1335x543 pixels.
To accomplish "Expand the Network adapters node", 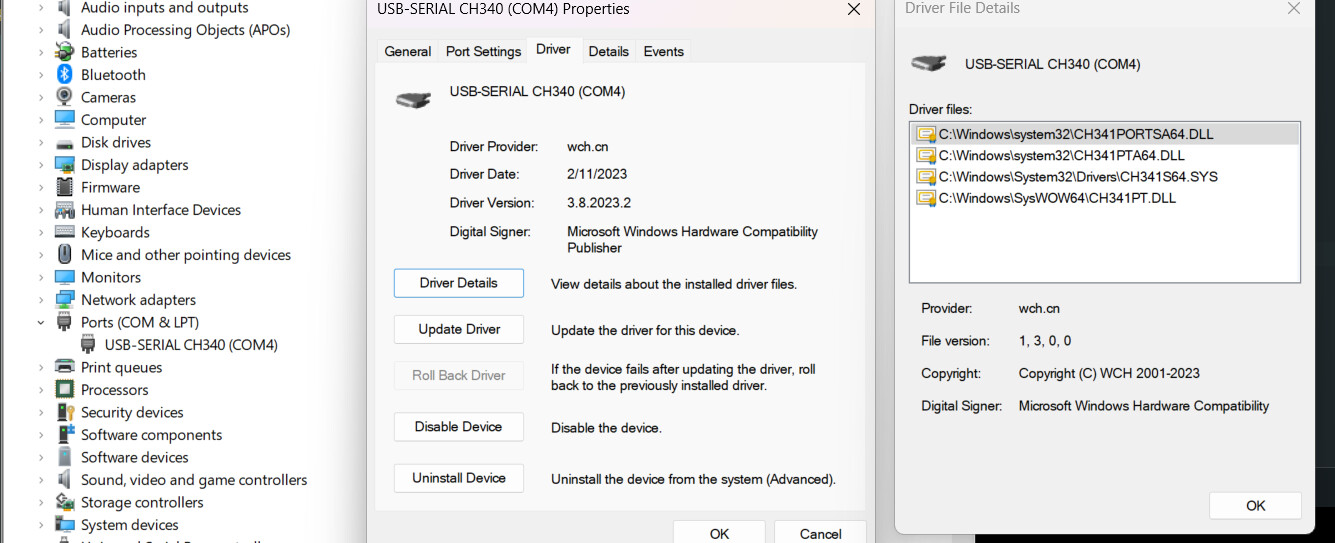I will [x=41, y=300].
